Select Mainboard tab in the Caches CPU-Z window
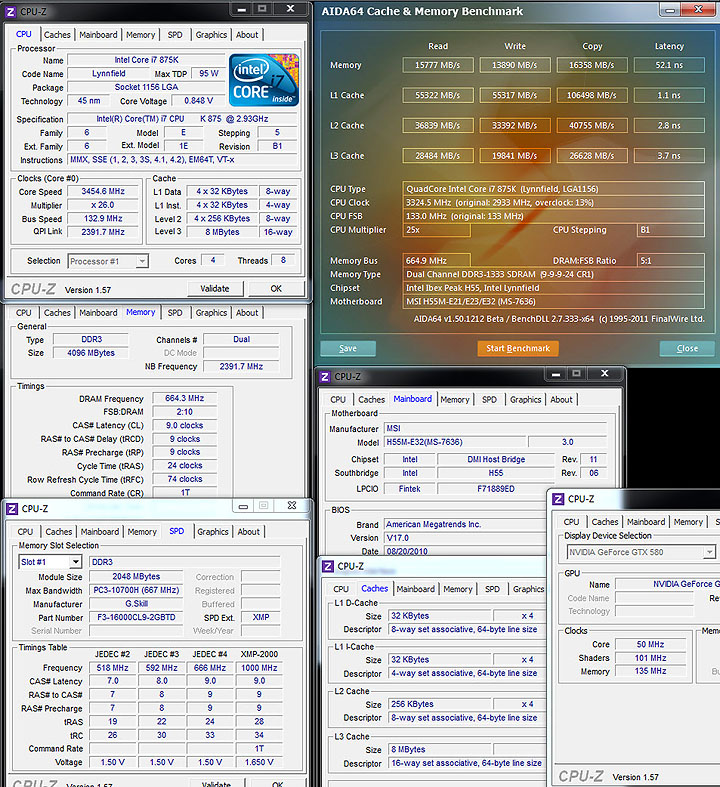 (x=415, y=589)
